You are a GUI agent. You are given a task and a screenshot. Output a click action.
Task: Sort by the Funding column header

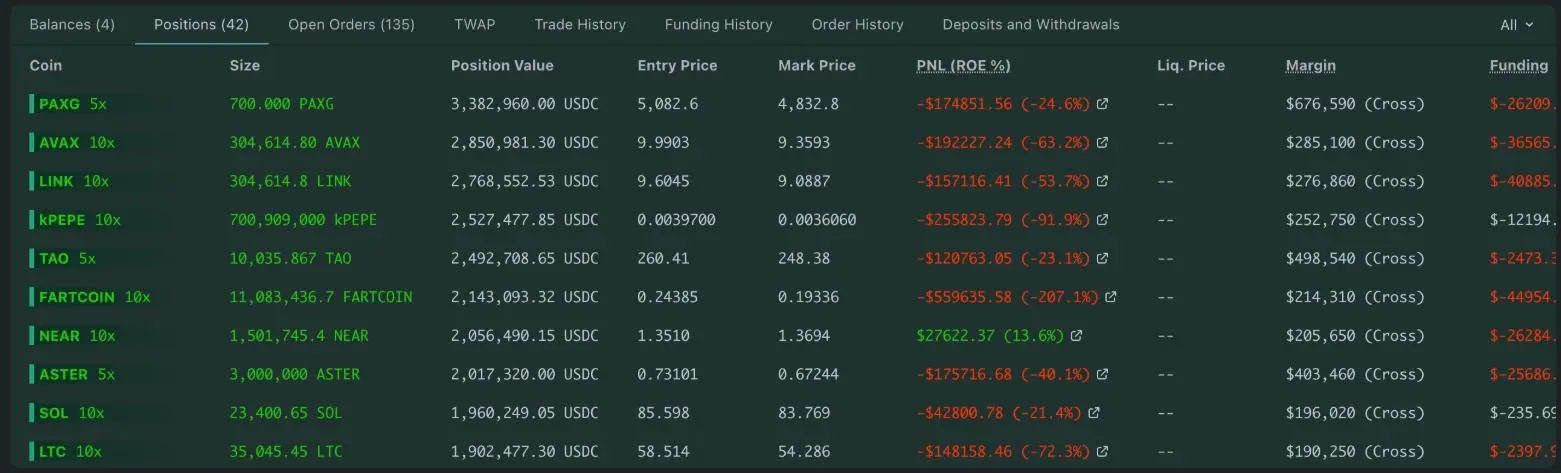[x=1518, y=65]
